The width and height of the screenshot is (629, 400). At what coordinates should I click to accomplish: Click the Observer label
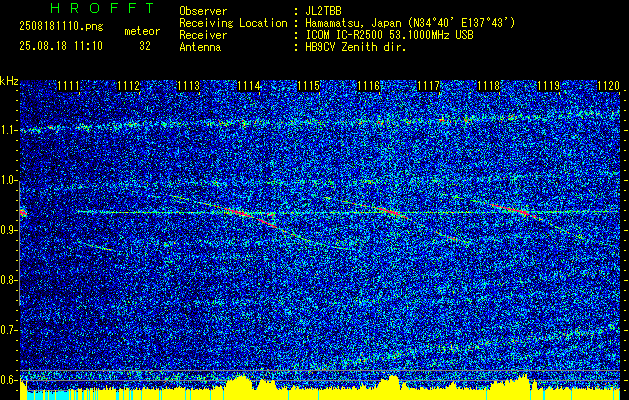pyautogui.click(x=203, y=11)
